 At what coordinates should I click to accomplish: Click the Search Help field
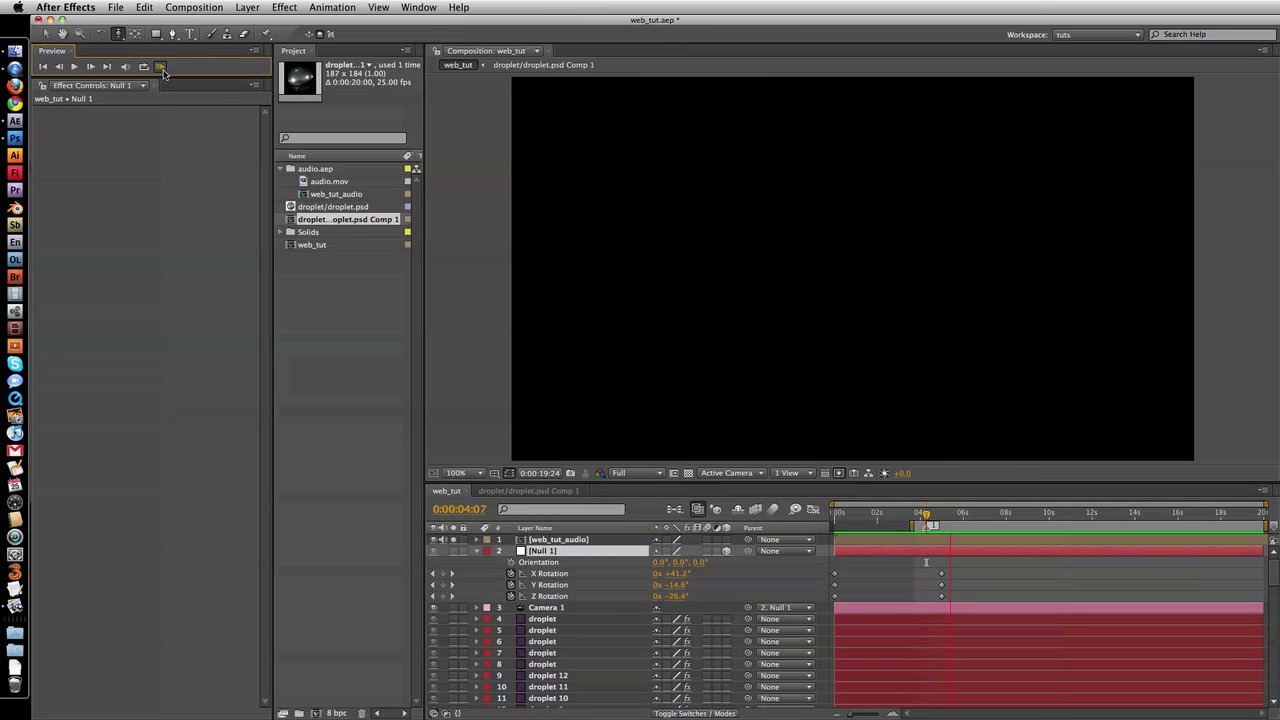(1212, 34)
